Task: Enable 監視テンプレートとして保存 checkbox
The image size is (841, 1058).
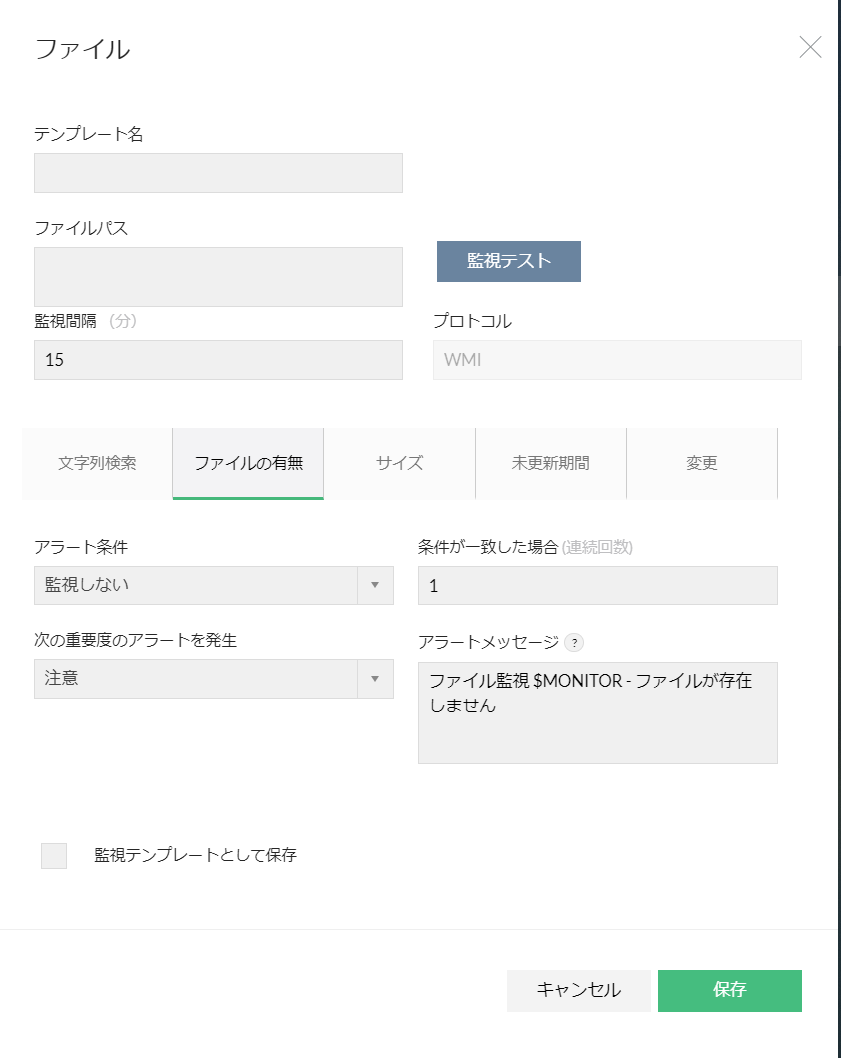Action: tap(54, 856)
